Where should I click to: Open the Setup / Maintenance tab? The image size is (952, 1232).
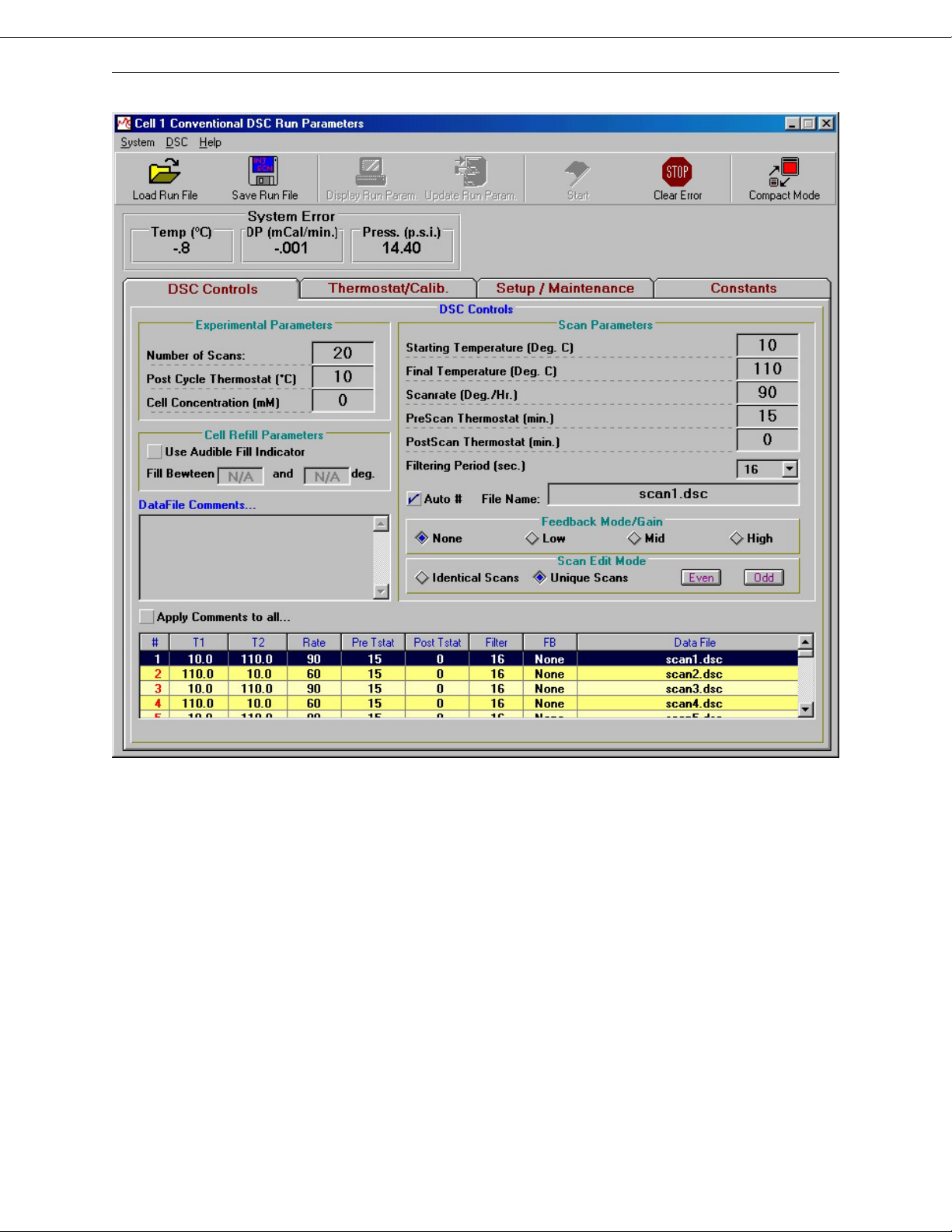[x=565, y=288]
